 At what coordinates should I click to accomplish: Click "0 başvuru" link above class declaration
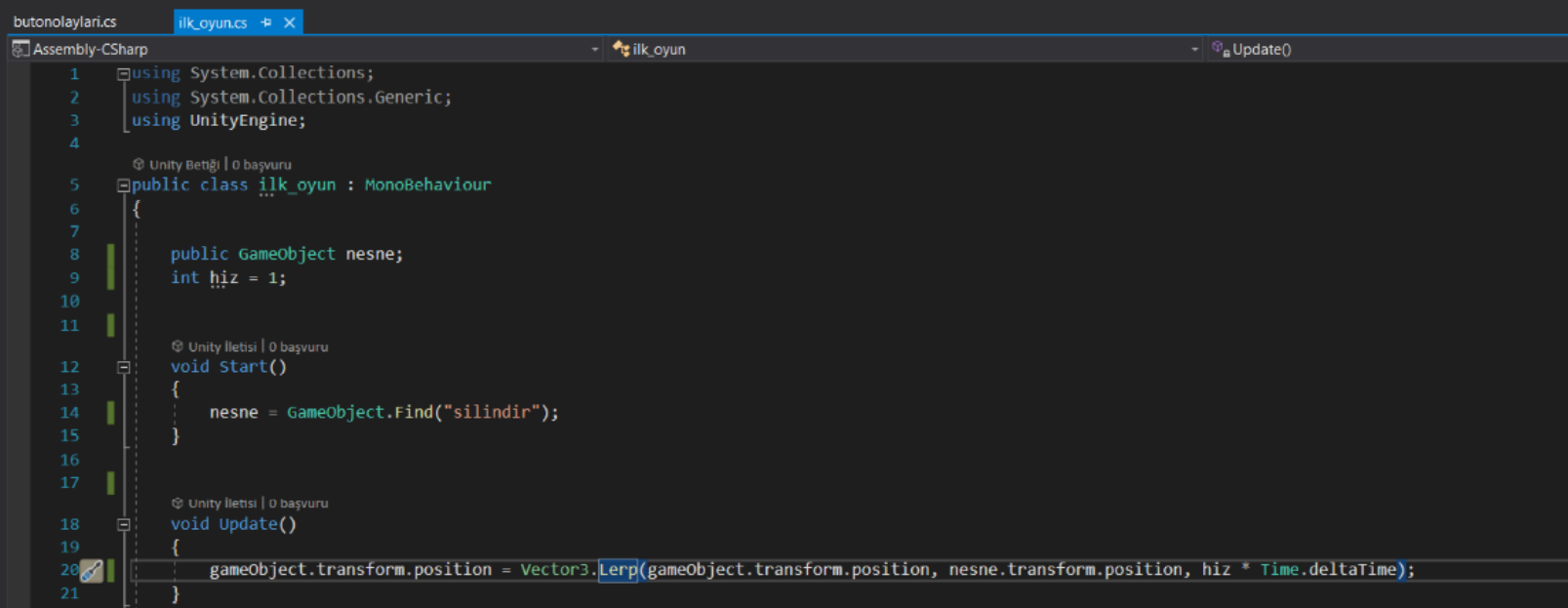(261, 165)
